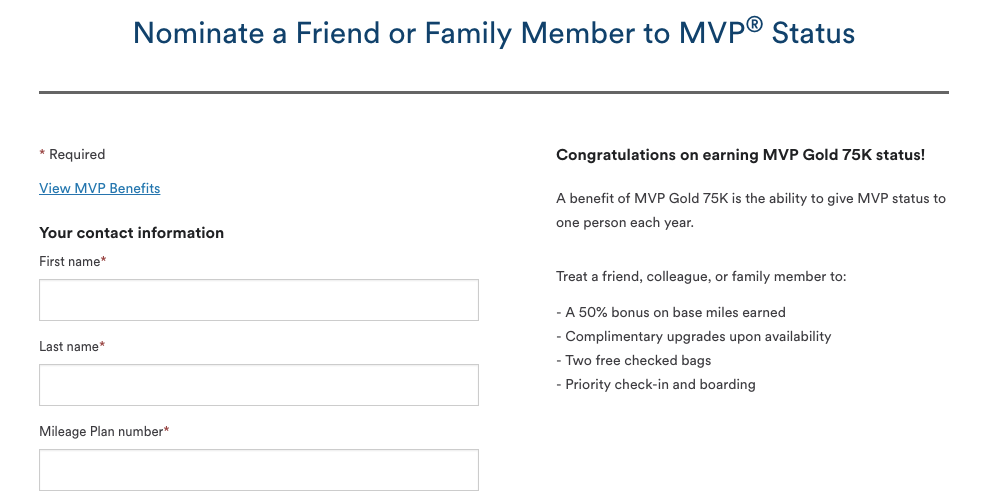Click the registered trademark symbol after MVP
This screenshot has width=985, height=502.
(754, 24)
